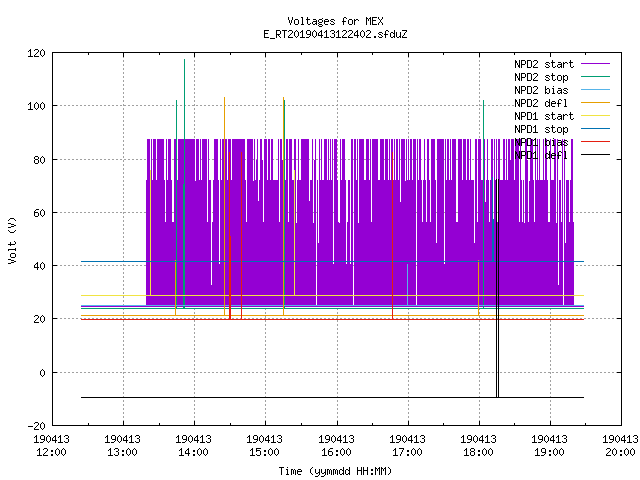This screenshot has width=640, height=480.
Task: Select the filename text E_RT20190413122402.sfduZ
Action: point(335,34)
